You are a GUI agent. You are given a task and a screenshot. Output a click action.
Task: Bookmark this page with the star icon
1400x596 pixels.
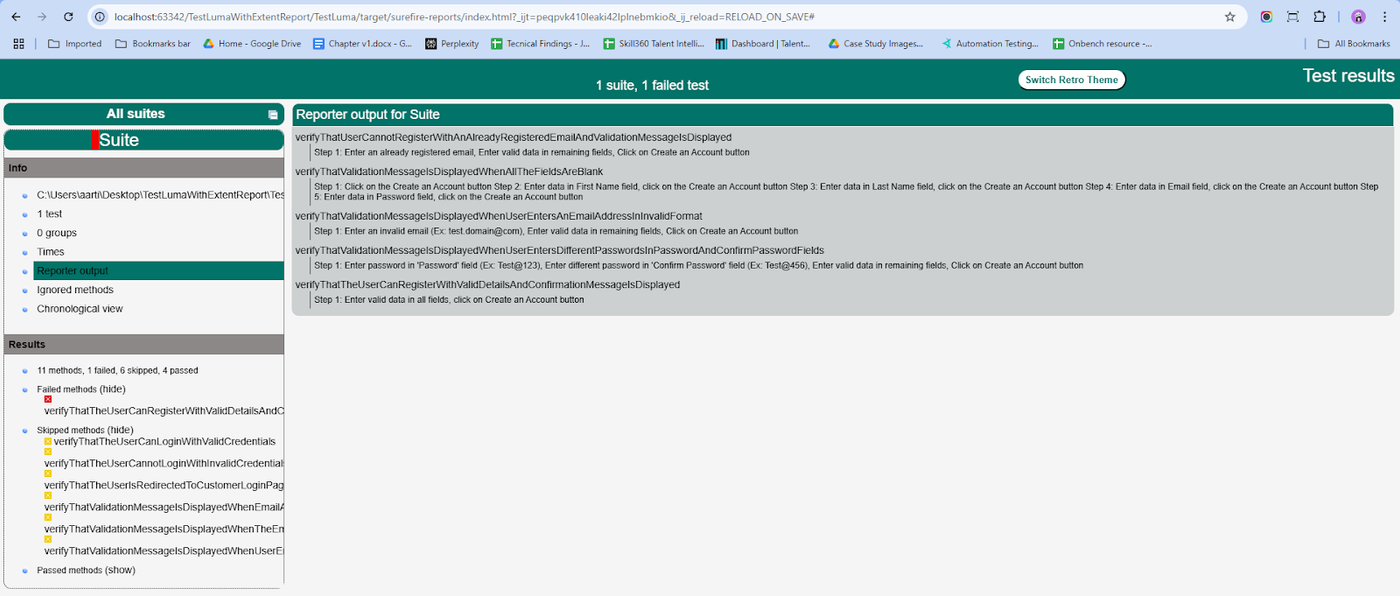pyautogui.click(x=1230, y=17)
